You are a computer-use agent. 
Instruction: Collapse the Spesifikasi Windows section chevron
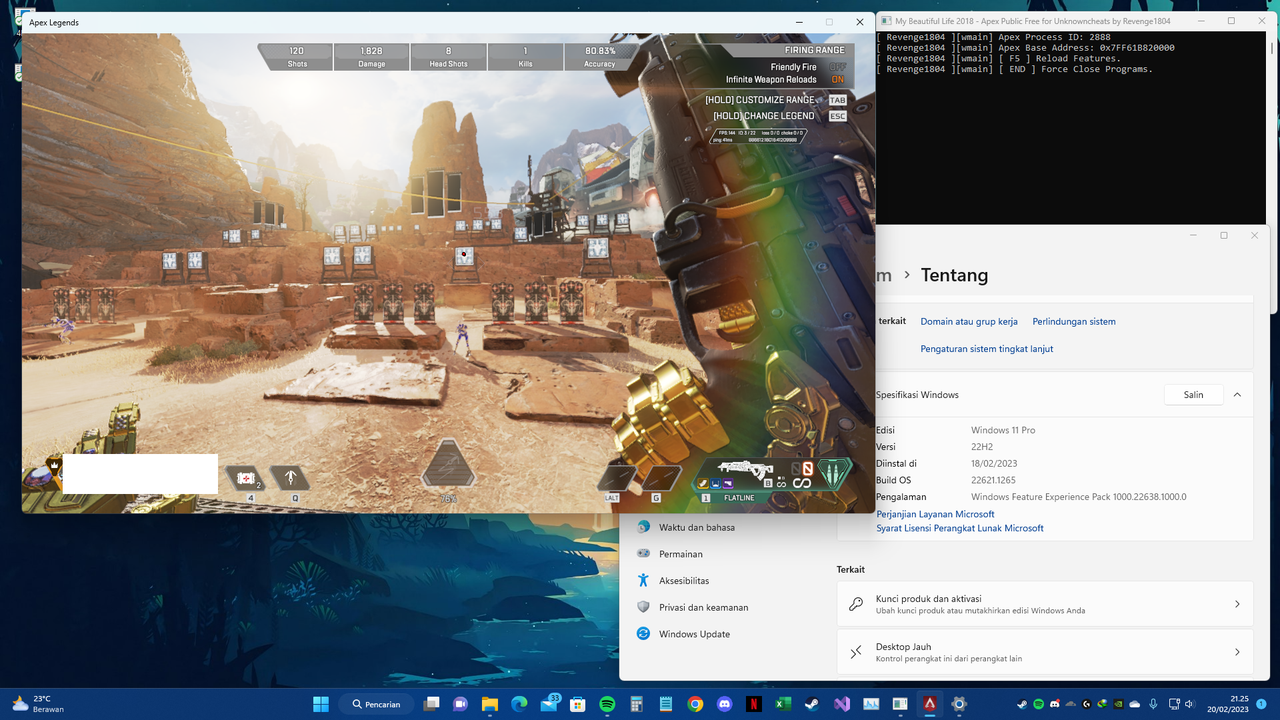tap(1237, 394)
